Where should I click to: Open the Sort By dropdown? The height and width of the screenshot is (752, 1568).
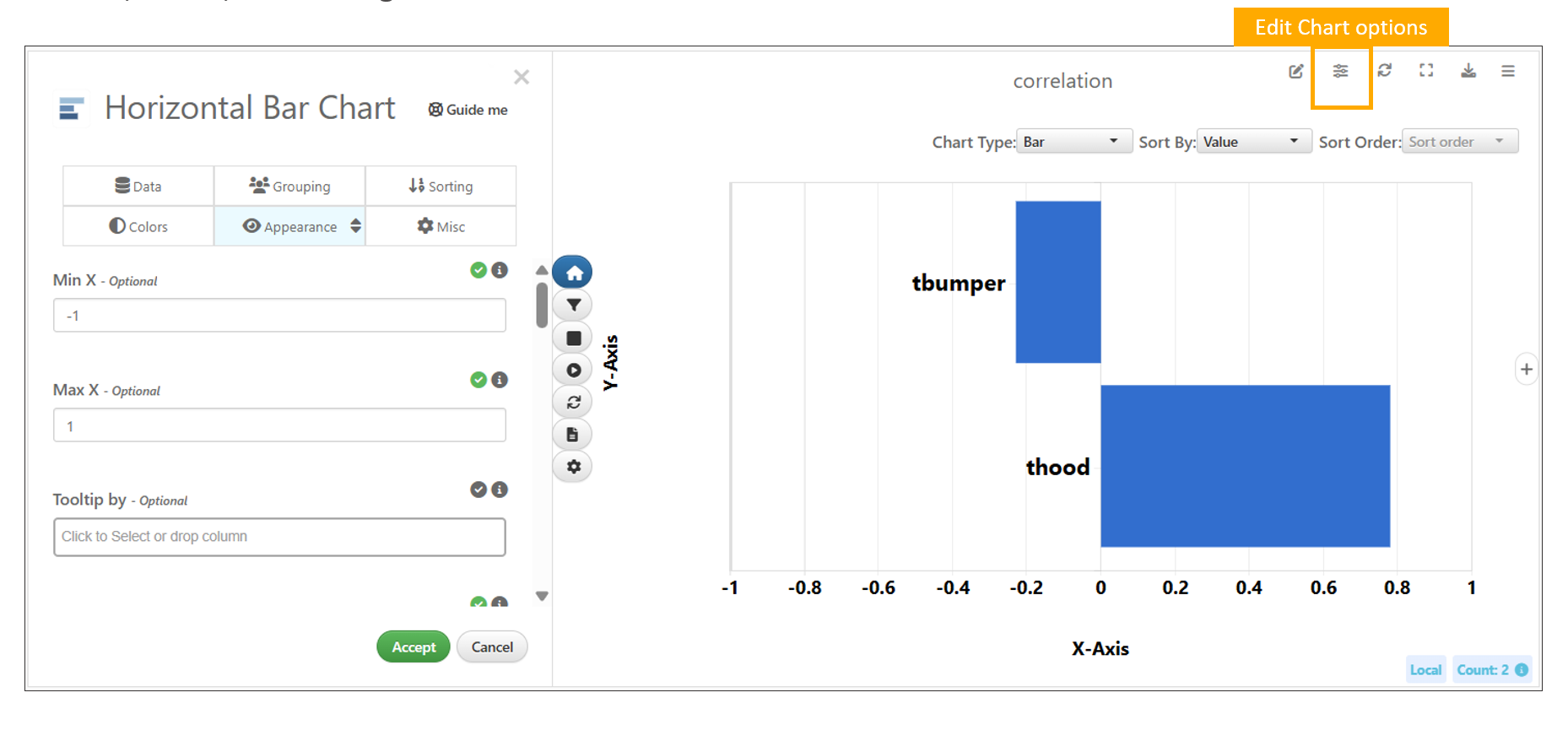pyautogui.click(x=1252, y=142)
